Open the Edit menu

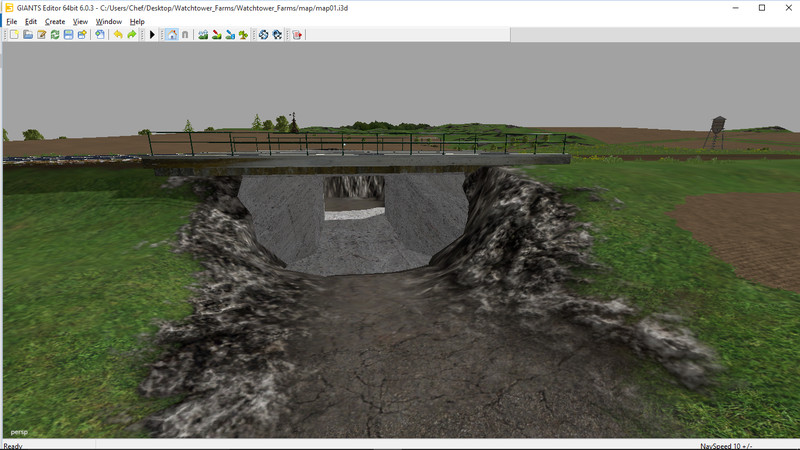coord(31,21)
